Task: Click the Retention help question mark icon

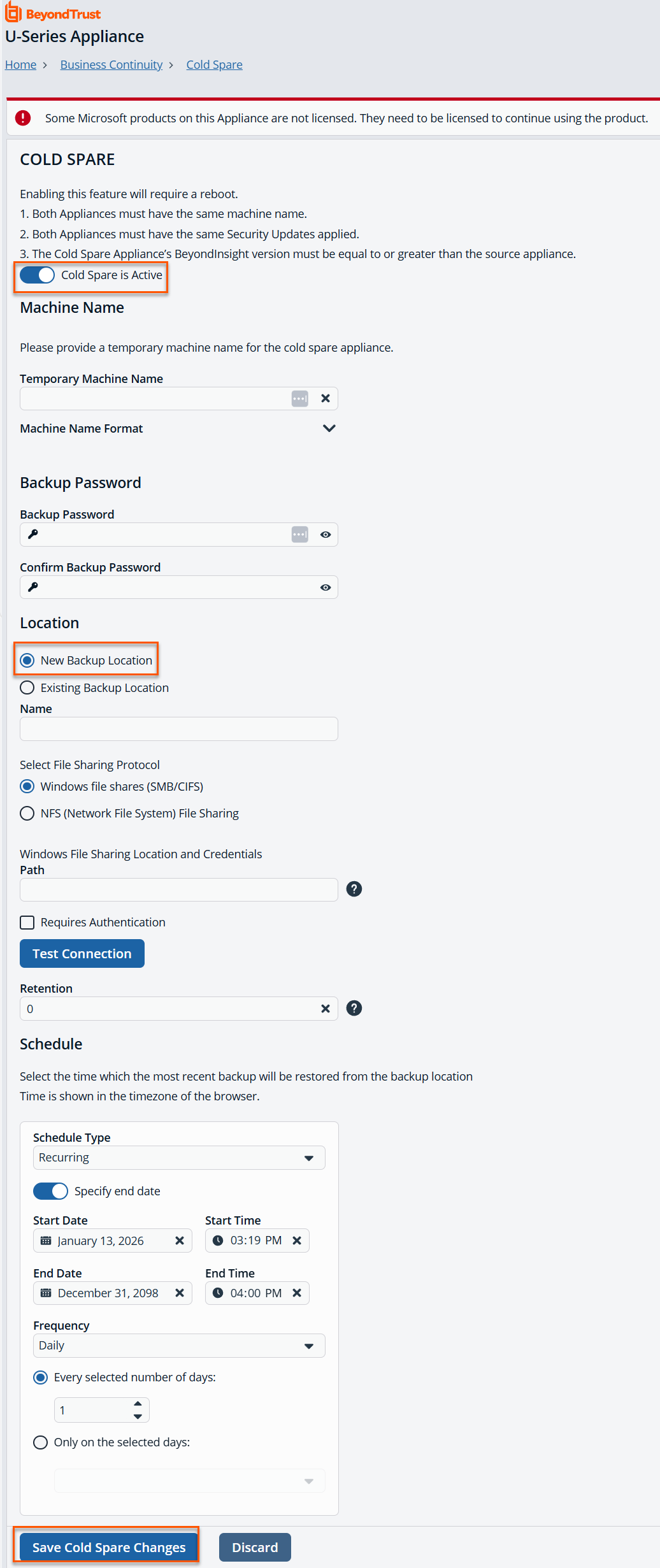Action: click(x=354, y=1008)
